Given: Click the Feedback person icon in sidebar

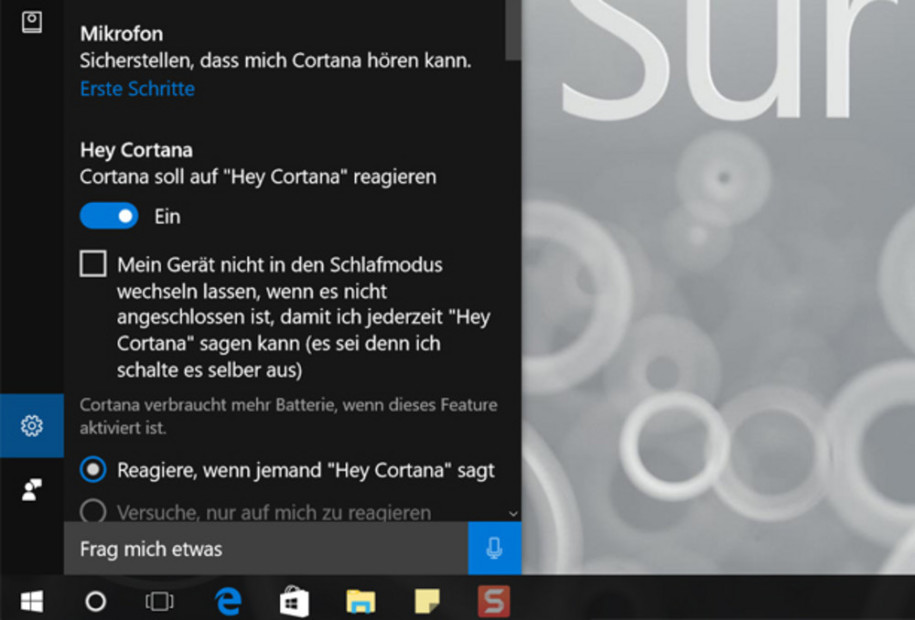Looking at the screenshot, I should 31,489.
